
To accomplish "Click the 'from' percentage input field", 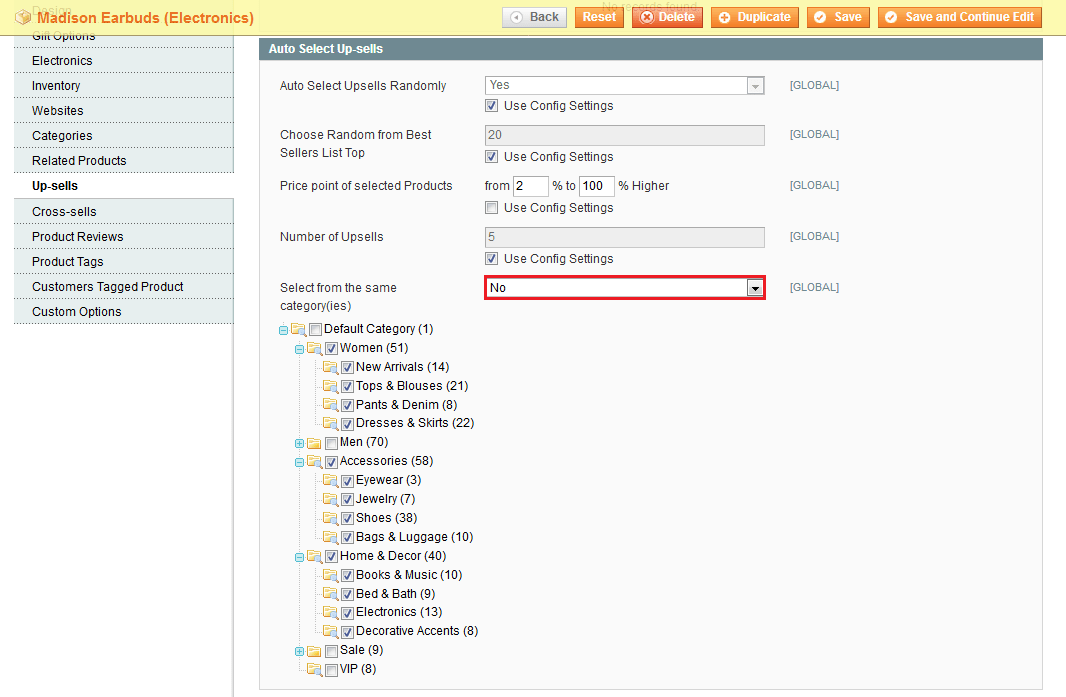I will (x=531, y=186).
